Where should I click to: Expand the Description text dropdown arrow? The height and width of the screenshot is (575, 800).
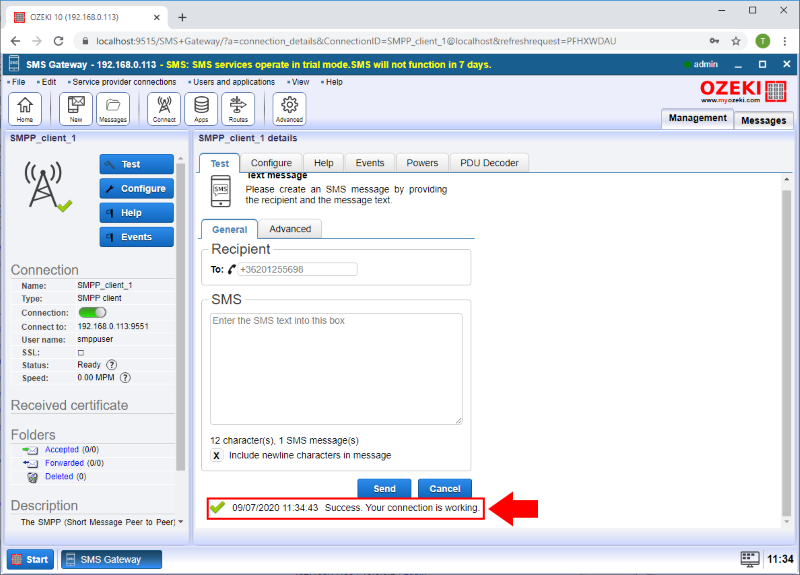click(181, 522)
